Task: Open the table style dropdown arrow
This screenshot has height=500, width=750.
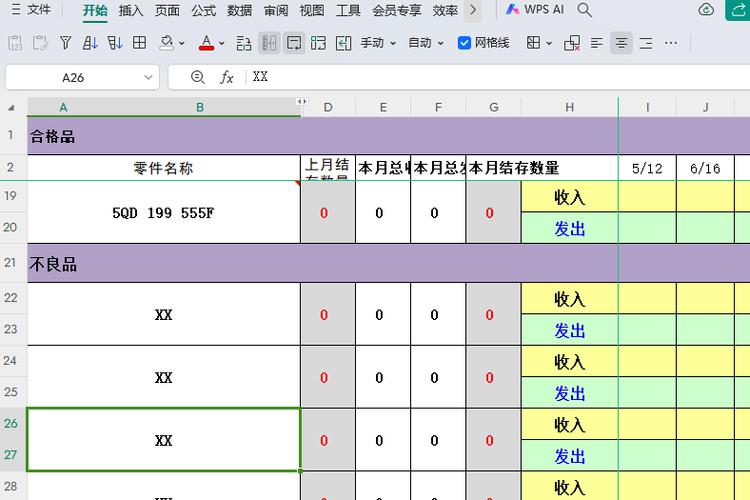Action: (x=549, y=44)
